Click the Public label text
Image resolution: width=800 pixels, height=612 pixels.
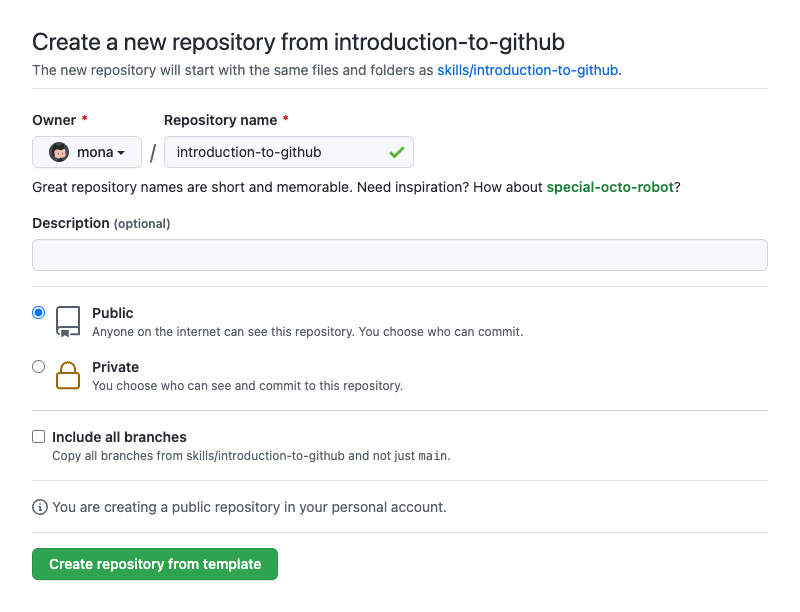coord(113,313)
